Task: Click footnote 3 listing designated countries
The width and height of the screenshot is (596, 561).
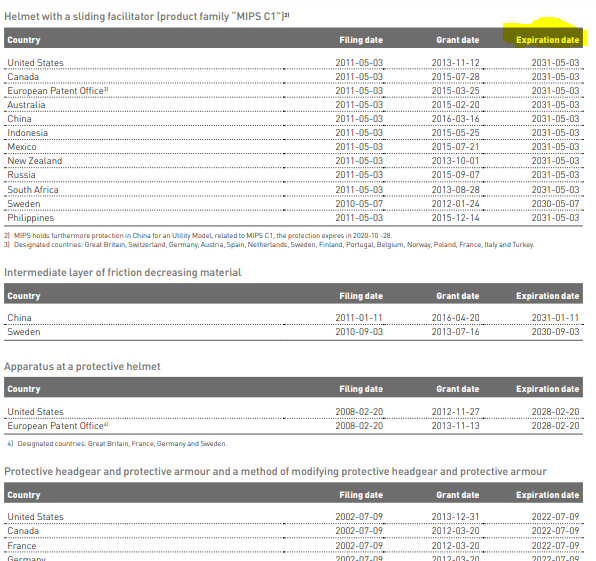Action: (269, 244)
